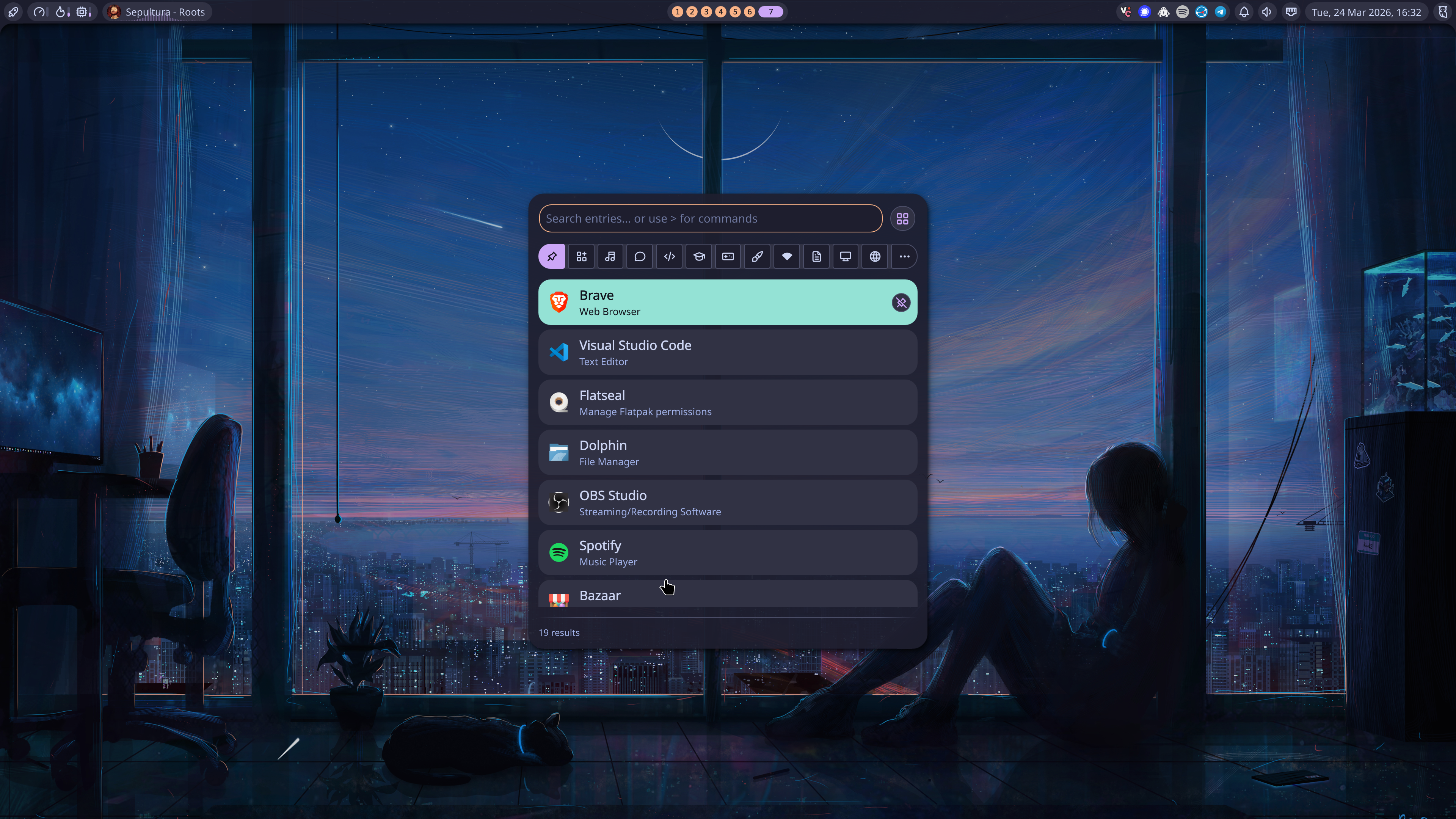Open the Web globe category filter
The height and width of the screenshot is (819, 1456).
[874, 256]
